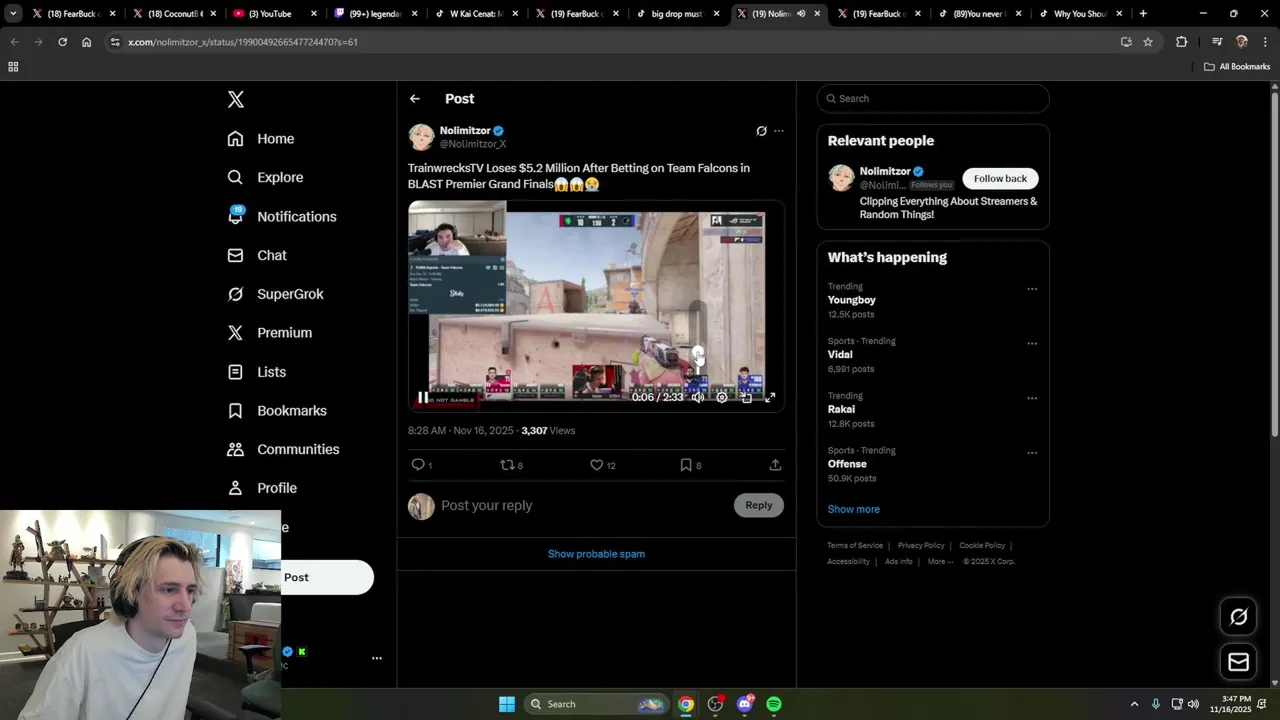This screenshot has height=720, width=1280.
Task: Mute the audio on the active tab
Action: coord(801,14)
